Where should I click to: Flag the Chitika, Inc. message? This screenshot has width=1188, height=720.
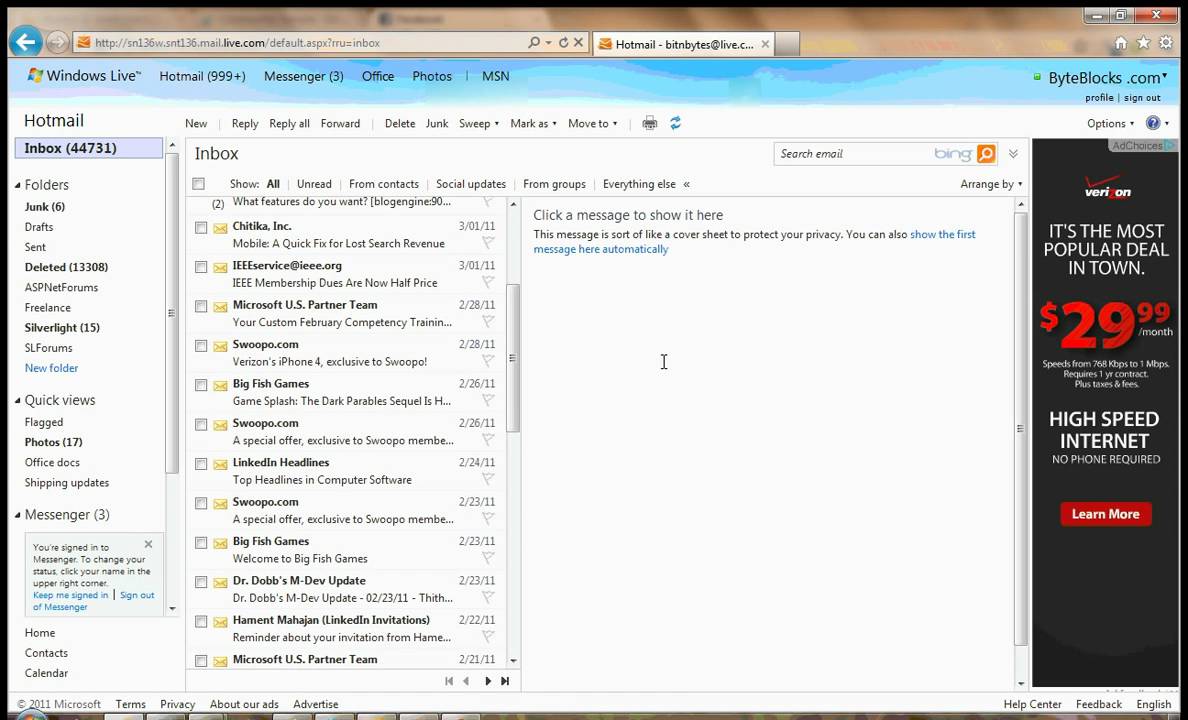488,243
